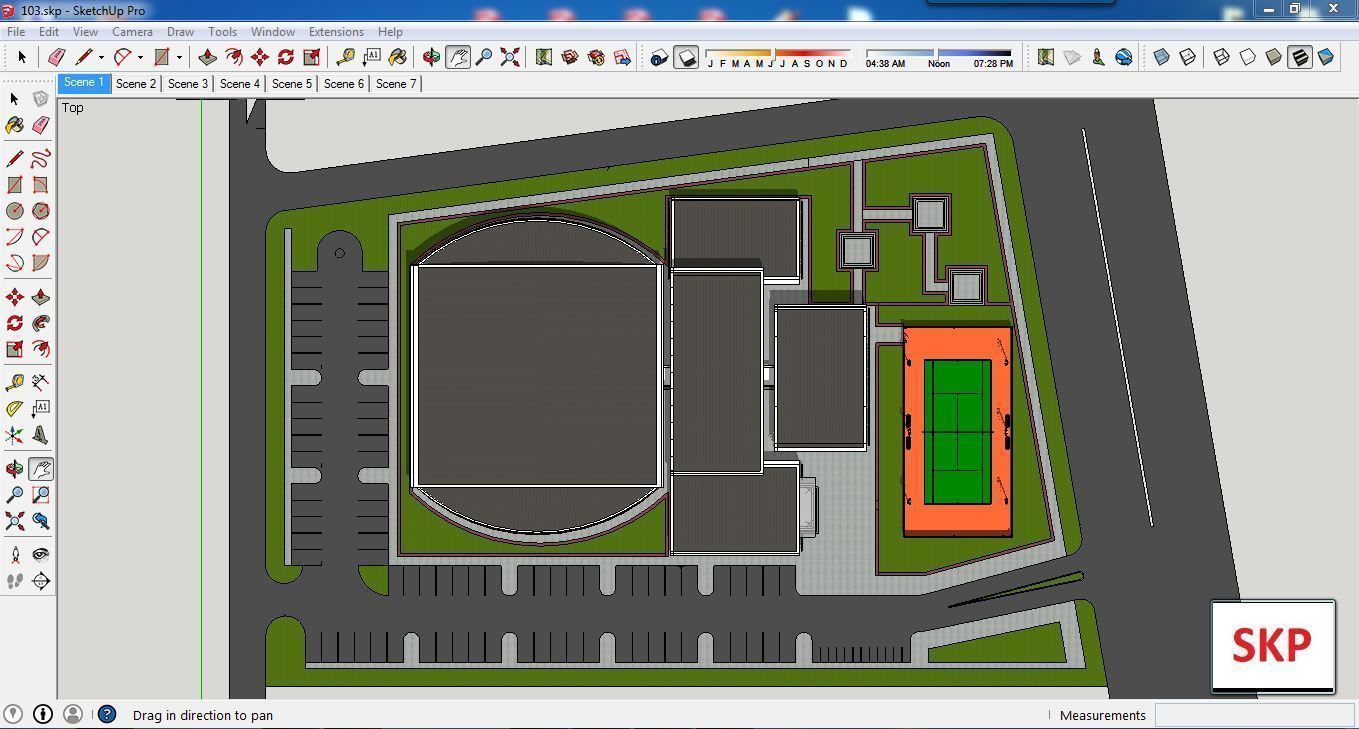Screen dimensions: 1359x729
Task: Switch to Scene 2 tab
Action: tap(136, 84)
